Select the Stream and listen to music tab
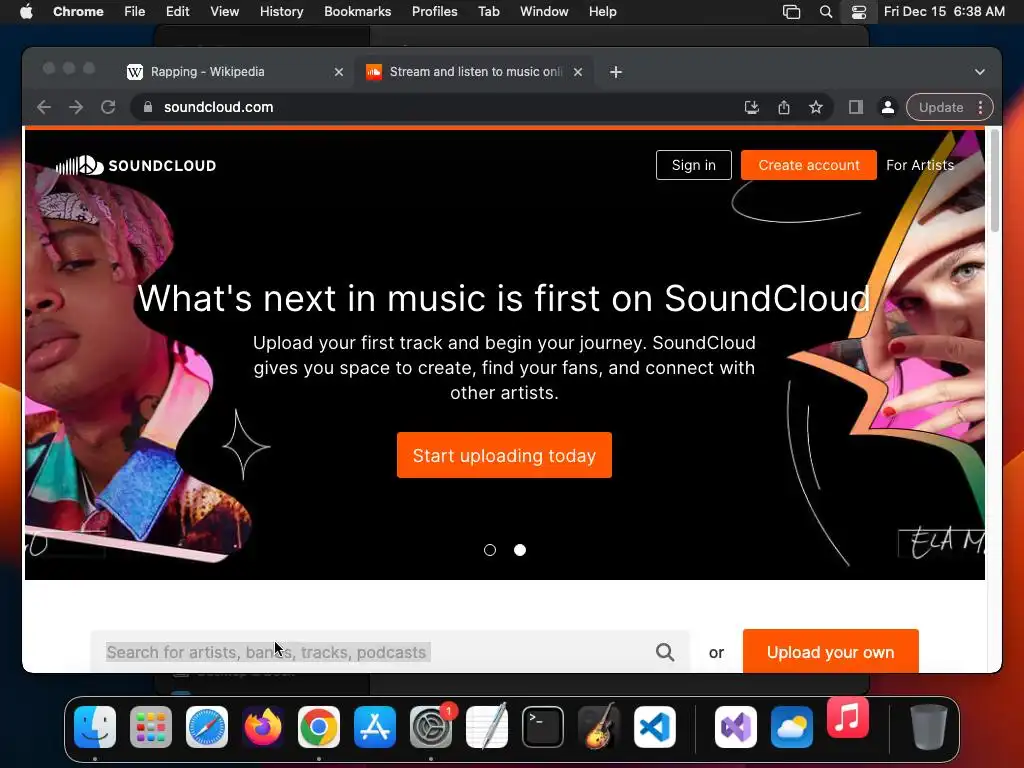The image size is (1024, 768). 475,72
